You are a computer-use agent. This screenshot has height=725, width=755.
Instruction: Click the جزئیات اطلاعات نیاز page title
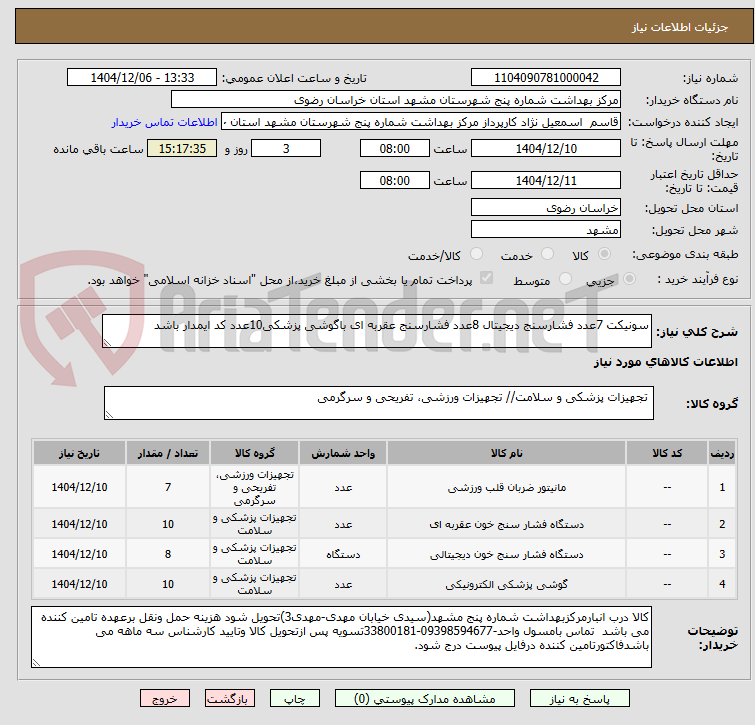pos(679,27)
